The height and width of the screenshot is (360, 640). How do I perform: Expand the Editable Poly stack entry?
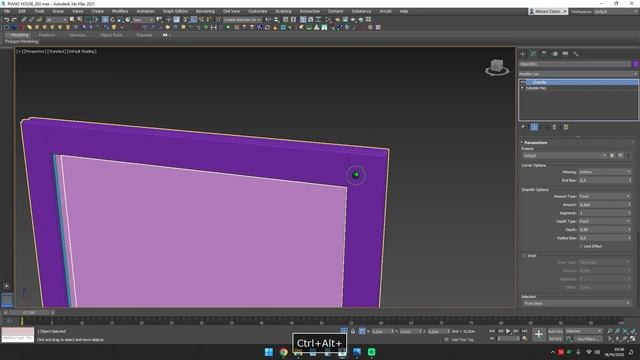point(522,88)
